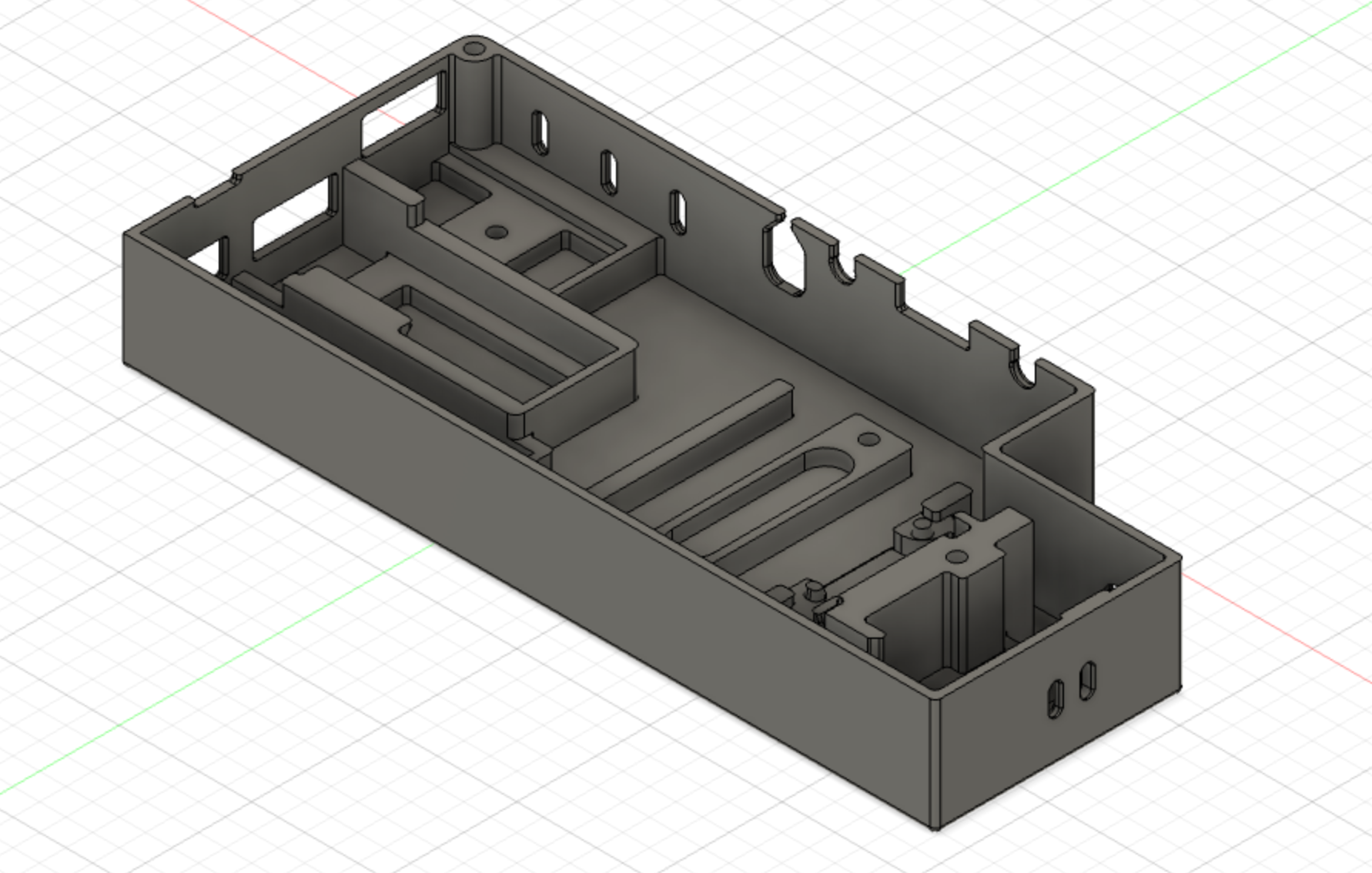The image size is (1372, 873).
Task: Click the large keyhole cutout in the back wall
Action: [x=785, y=258]
